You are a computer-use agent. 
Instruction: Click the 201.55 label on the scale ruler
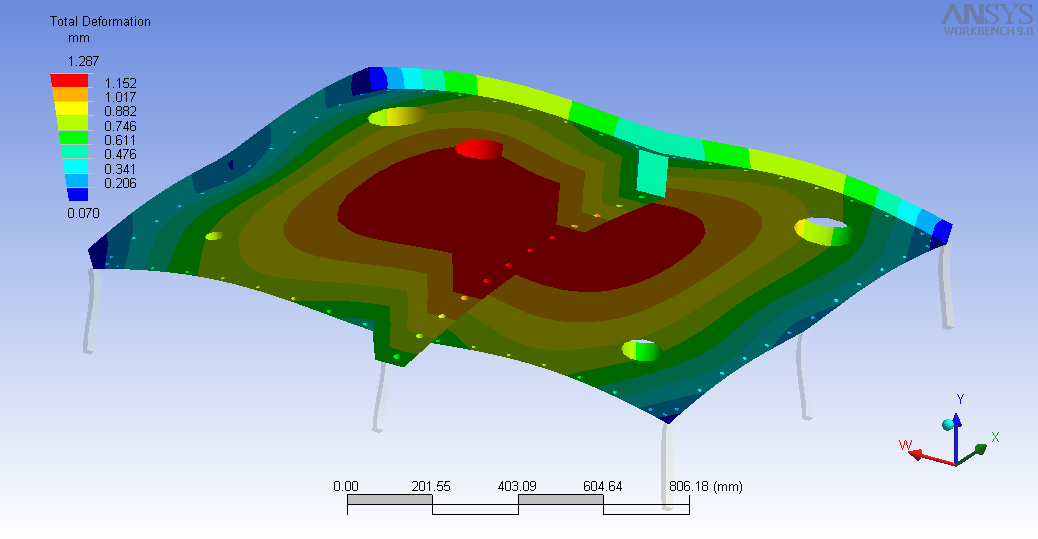tap(431, 487)
